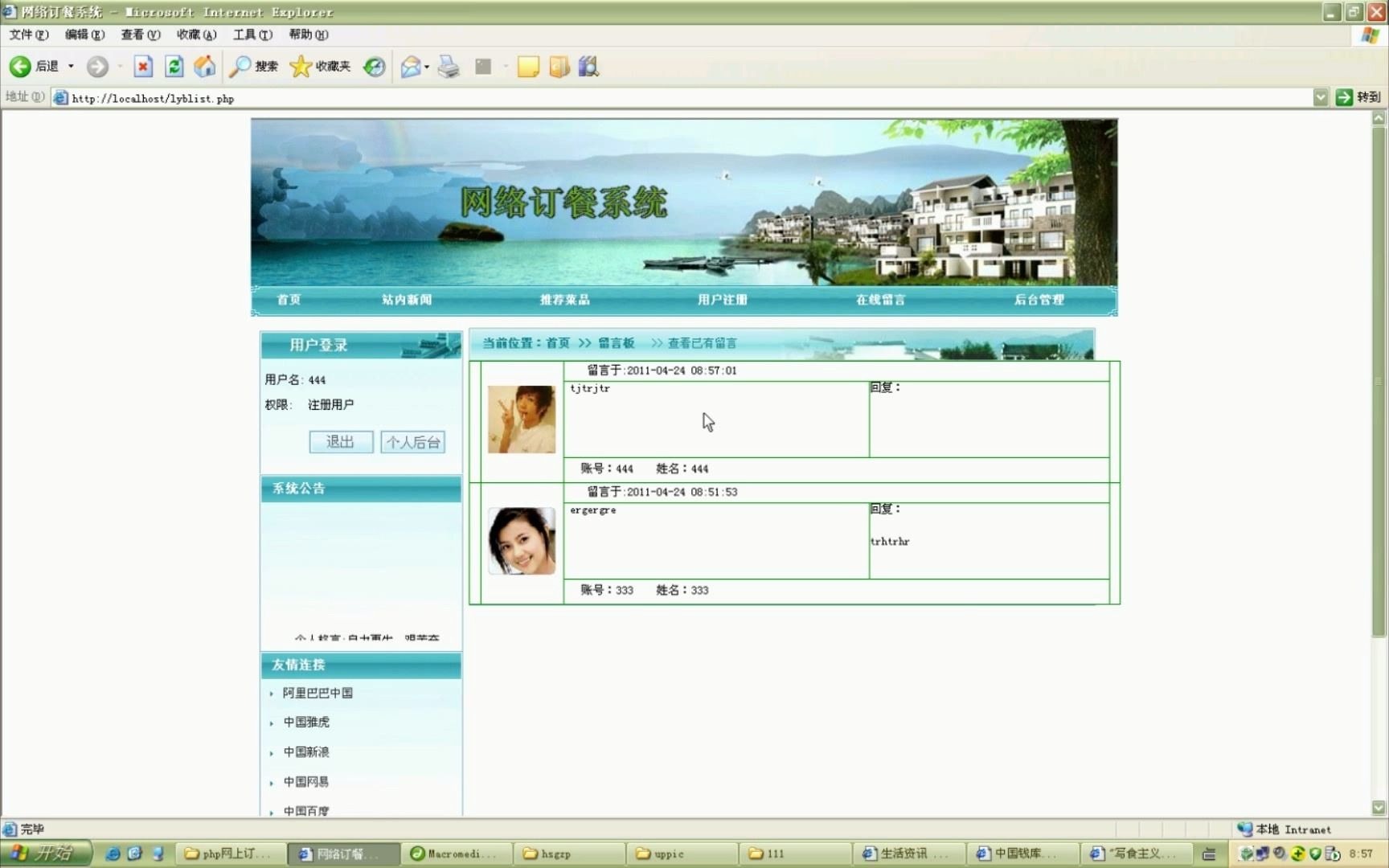Click the first Quick Launch IE icon

point(113,854)
